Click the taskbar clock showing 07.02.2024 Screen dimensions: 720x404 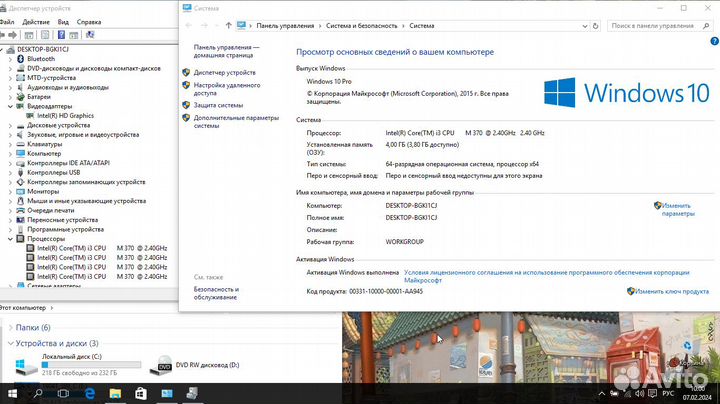pyautogui.click(x=697, y=393)
